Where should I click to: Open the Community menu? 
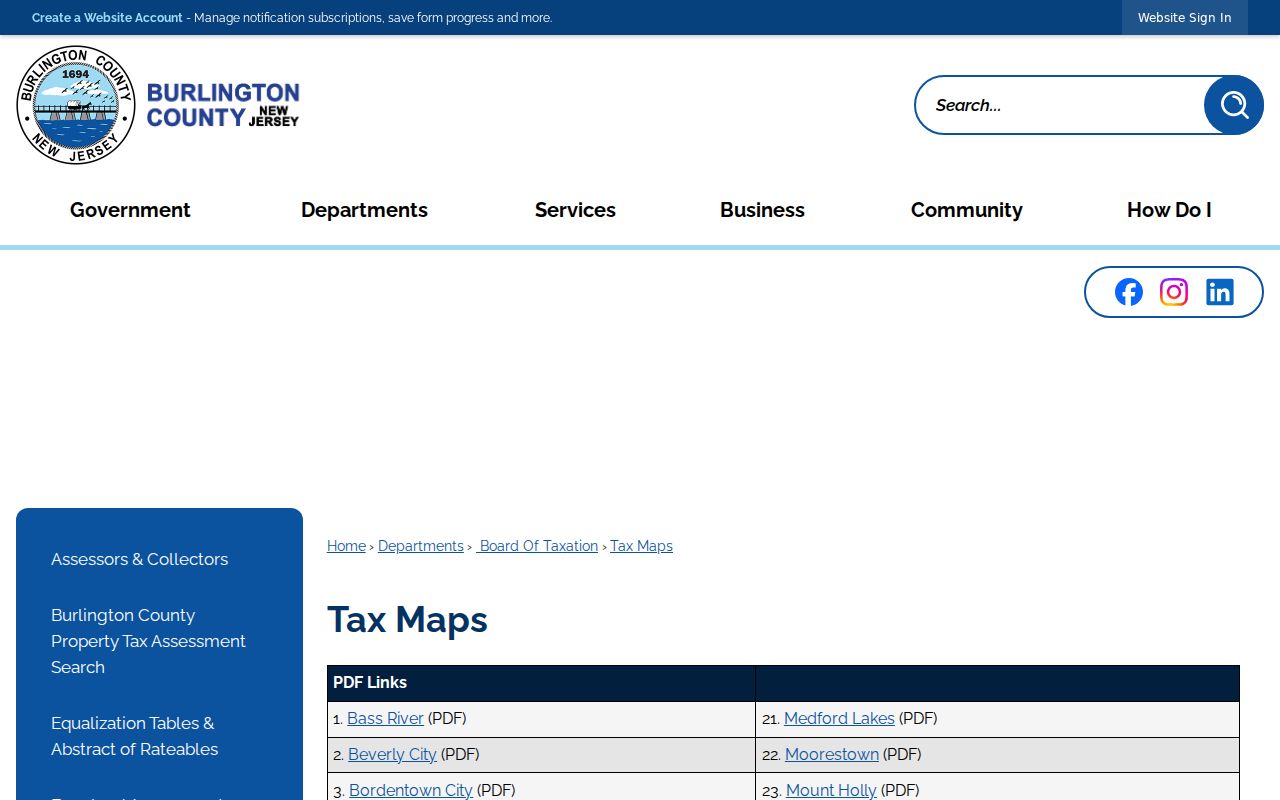point(966,210)
